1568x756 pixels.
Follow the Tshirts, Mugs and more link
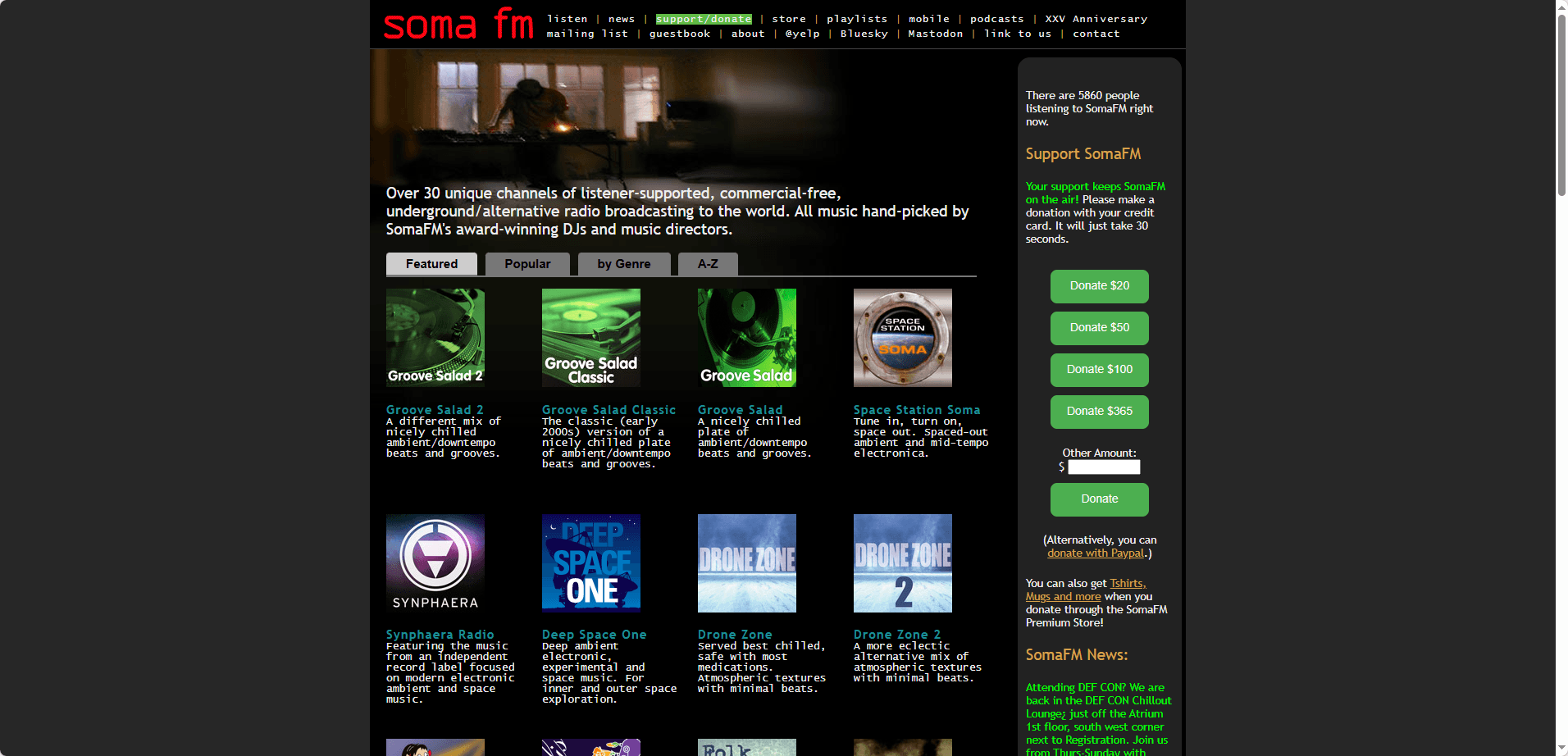point(1086,590)
